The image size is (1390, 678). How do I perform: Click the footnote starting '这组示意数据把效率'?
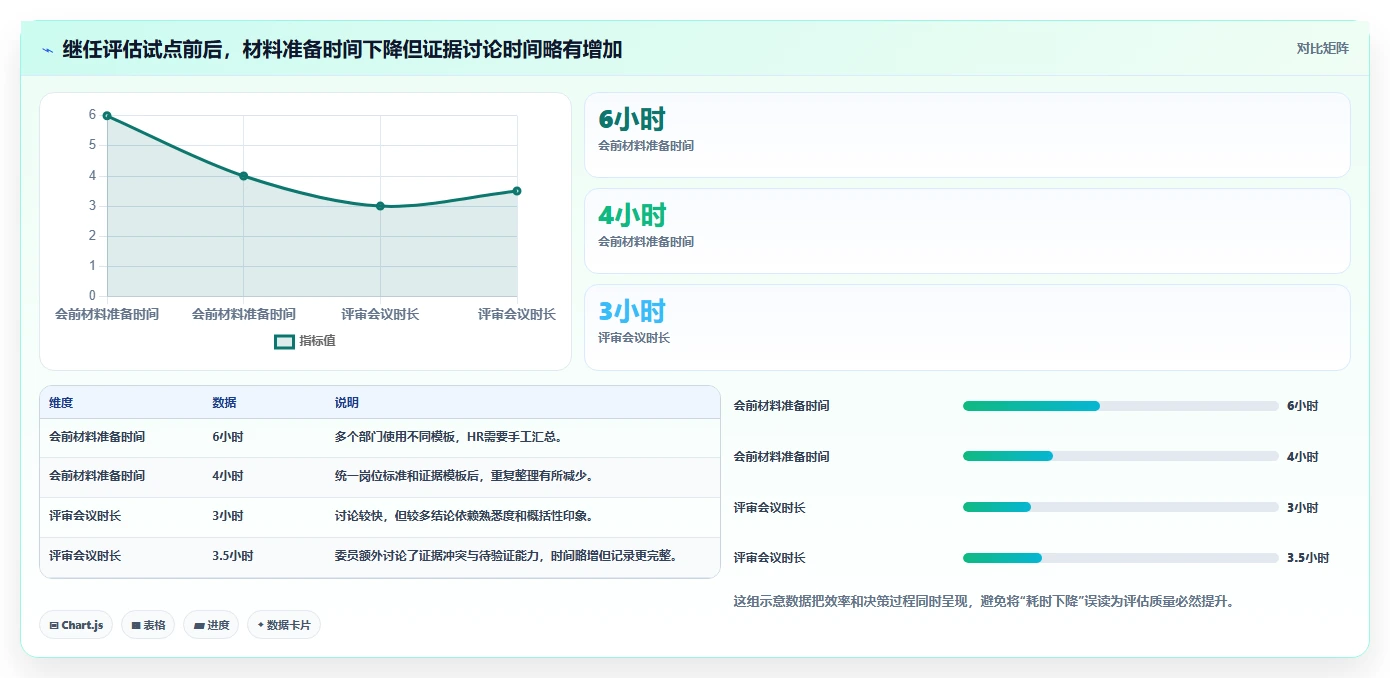coord(984,602)
